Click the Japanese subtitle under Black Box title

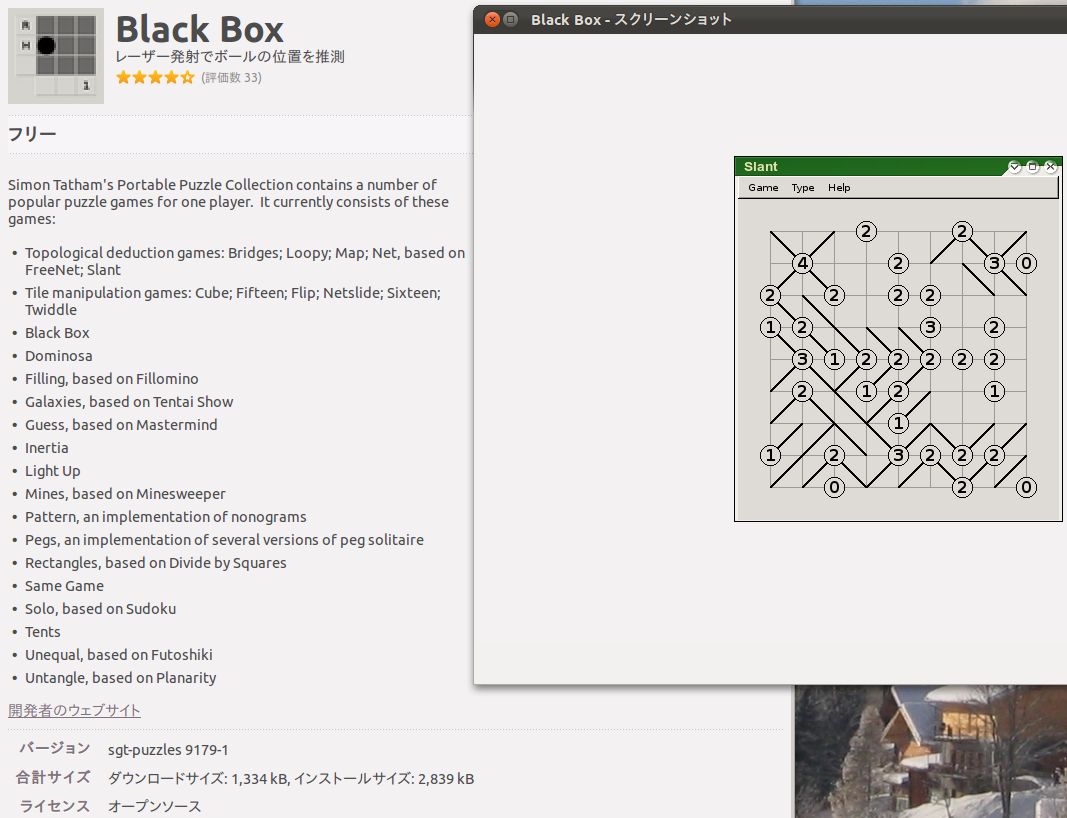pyautogui.click(x=230, y=56)
